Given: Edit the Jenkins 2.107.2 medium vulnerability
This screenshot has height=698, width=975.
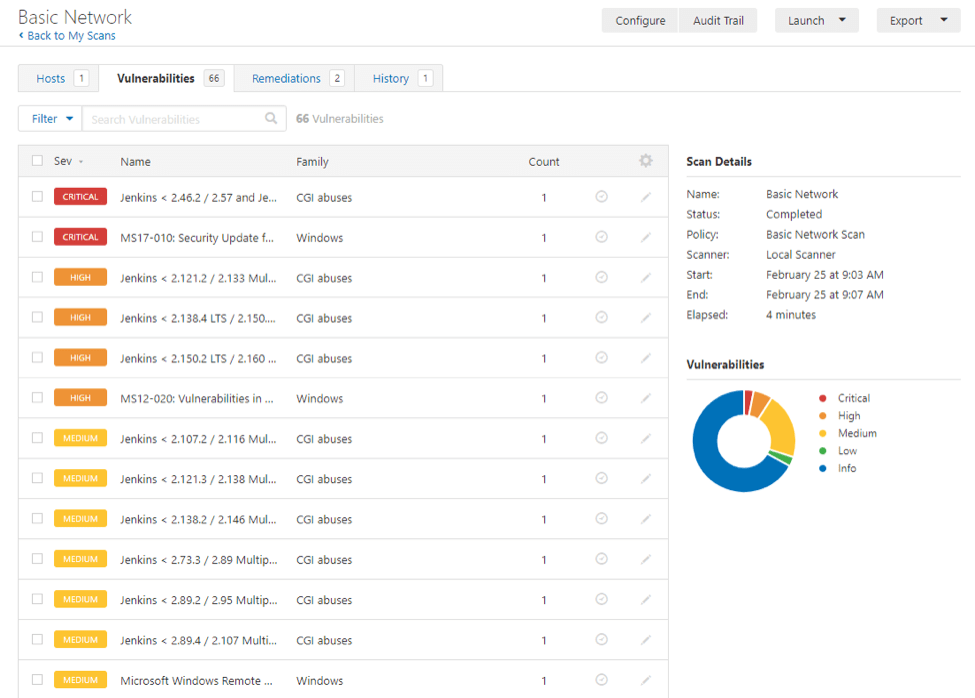Looking at the screenshot, I should pyautogui.click(x=646, y=438).
